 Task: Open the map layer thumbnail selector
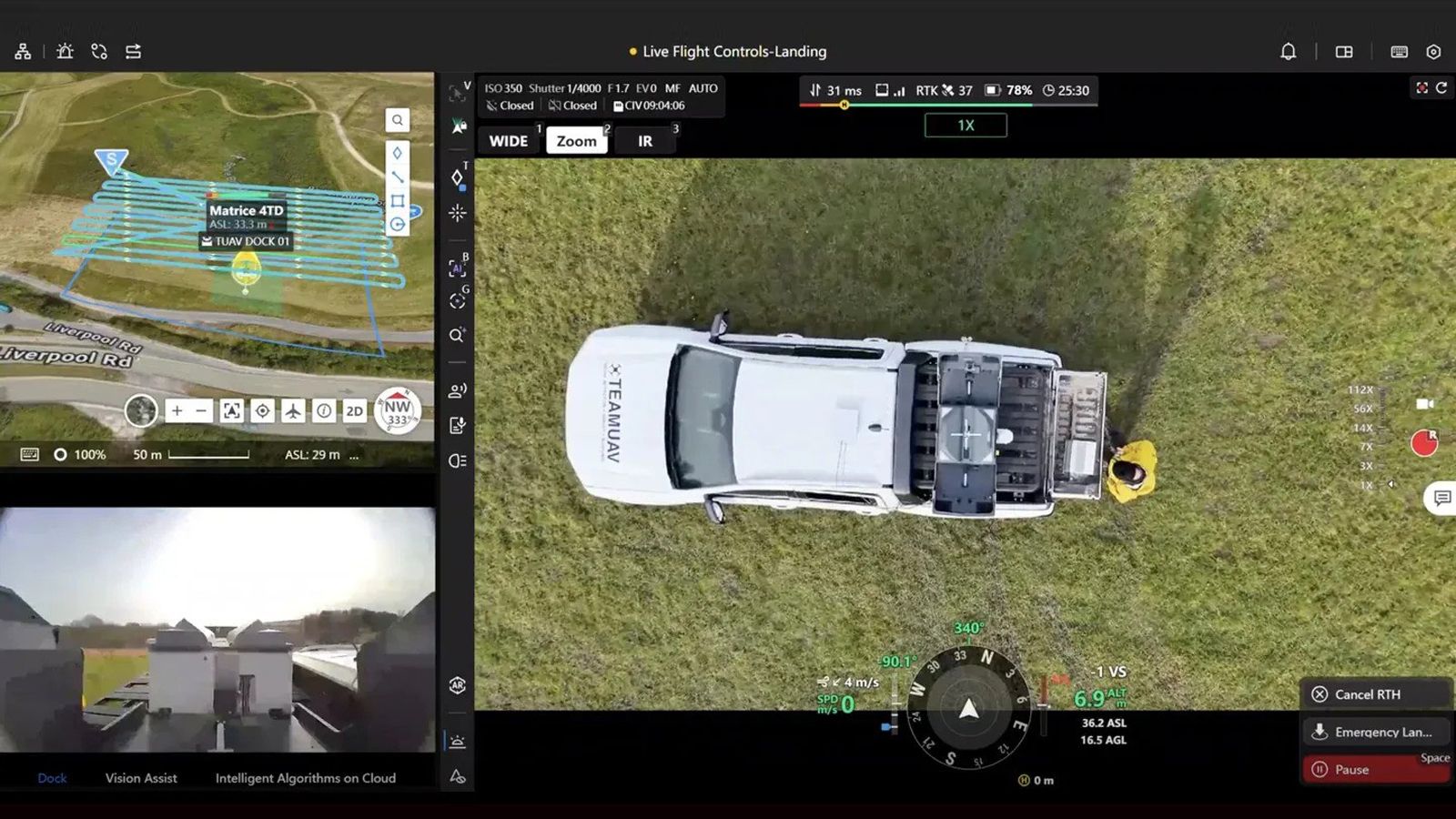pos(141,410)
